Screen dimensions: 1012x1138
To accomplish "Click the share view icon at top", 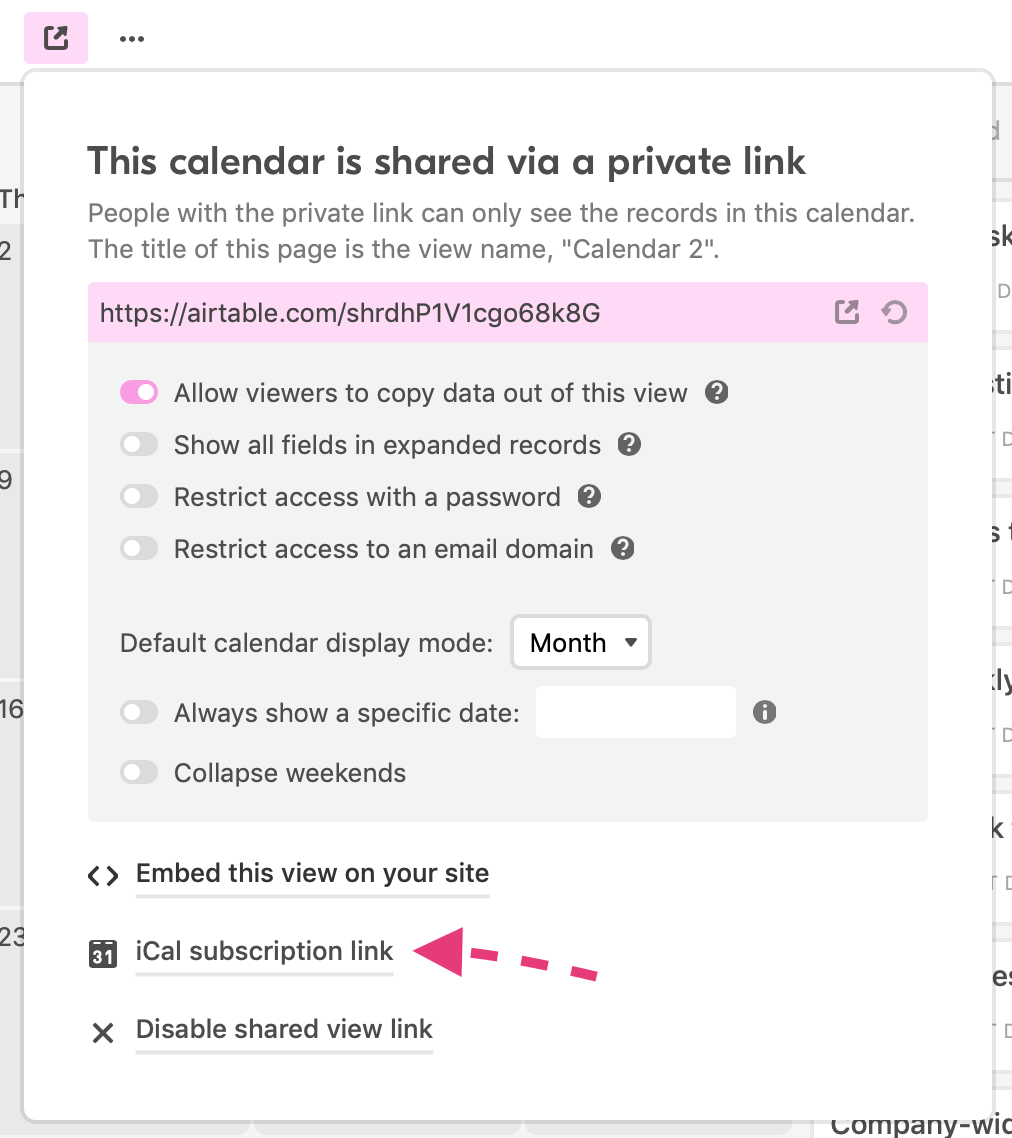I will click(56, 38).
